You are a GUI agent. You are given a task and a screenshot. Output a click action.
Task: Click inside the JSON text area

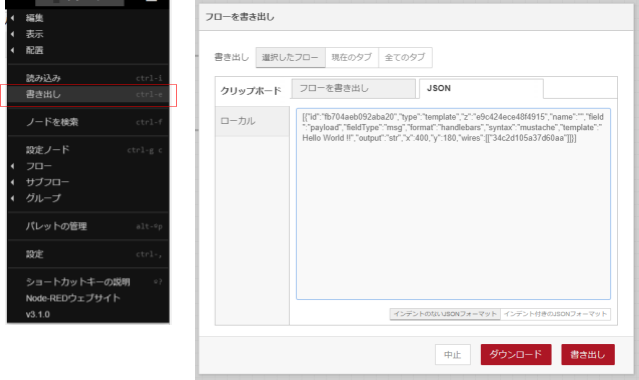click(x=453, y=204)
